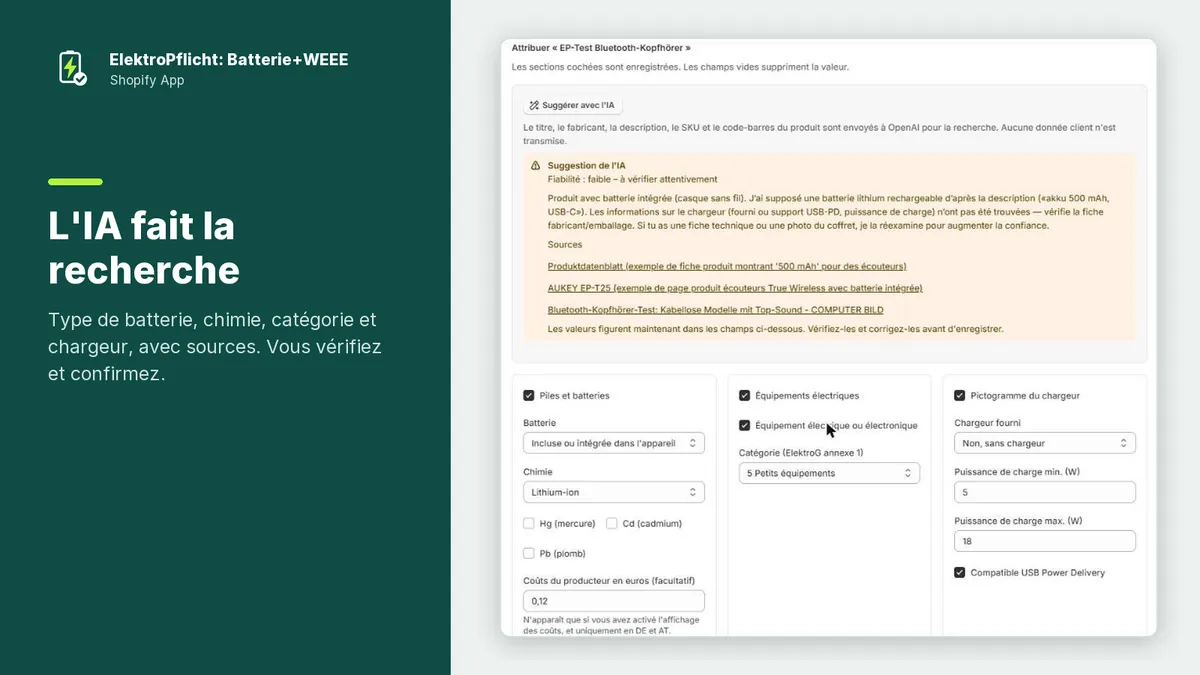Open the Batterie dropdown
The width and height of the screenshot is (1200, 675).
click(614, 443)
